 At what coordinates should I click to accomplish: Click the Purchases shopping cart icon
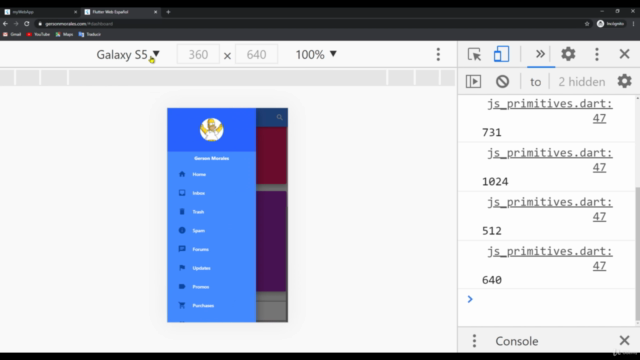pyautogui.click(x=182, y=305)
